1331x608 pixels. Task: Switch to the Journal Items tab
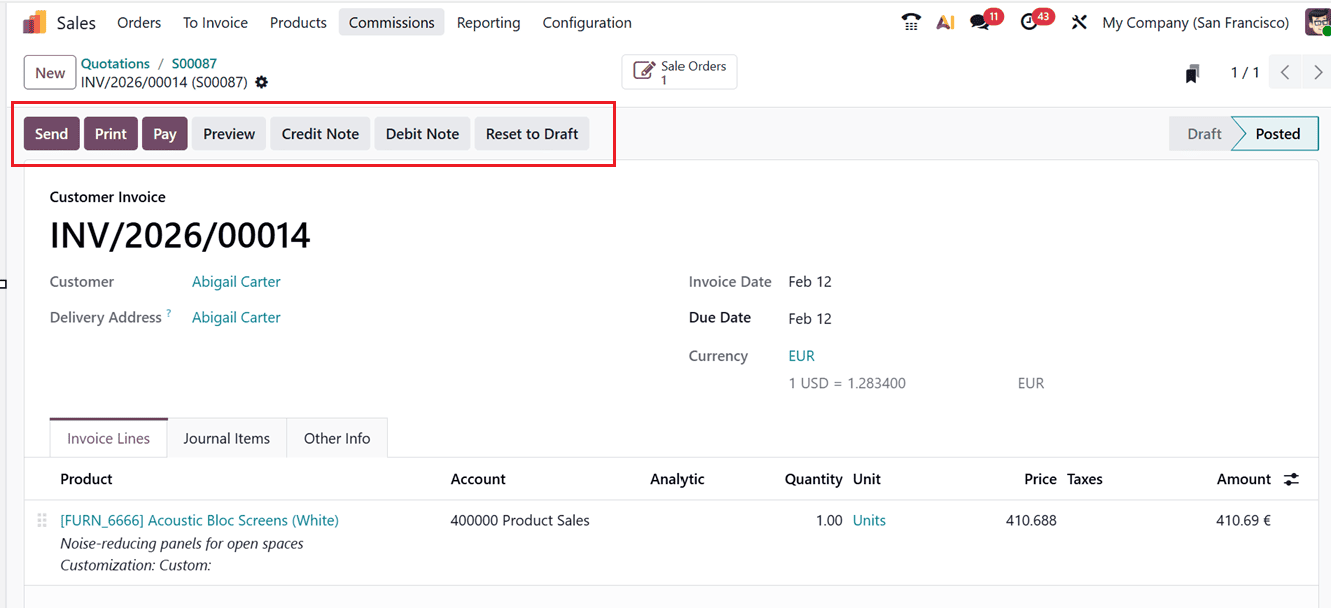[x=226, y=437]
